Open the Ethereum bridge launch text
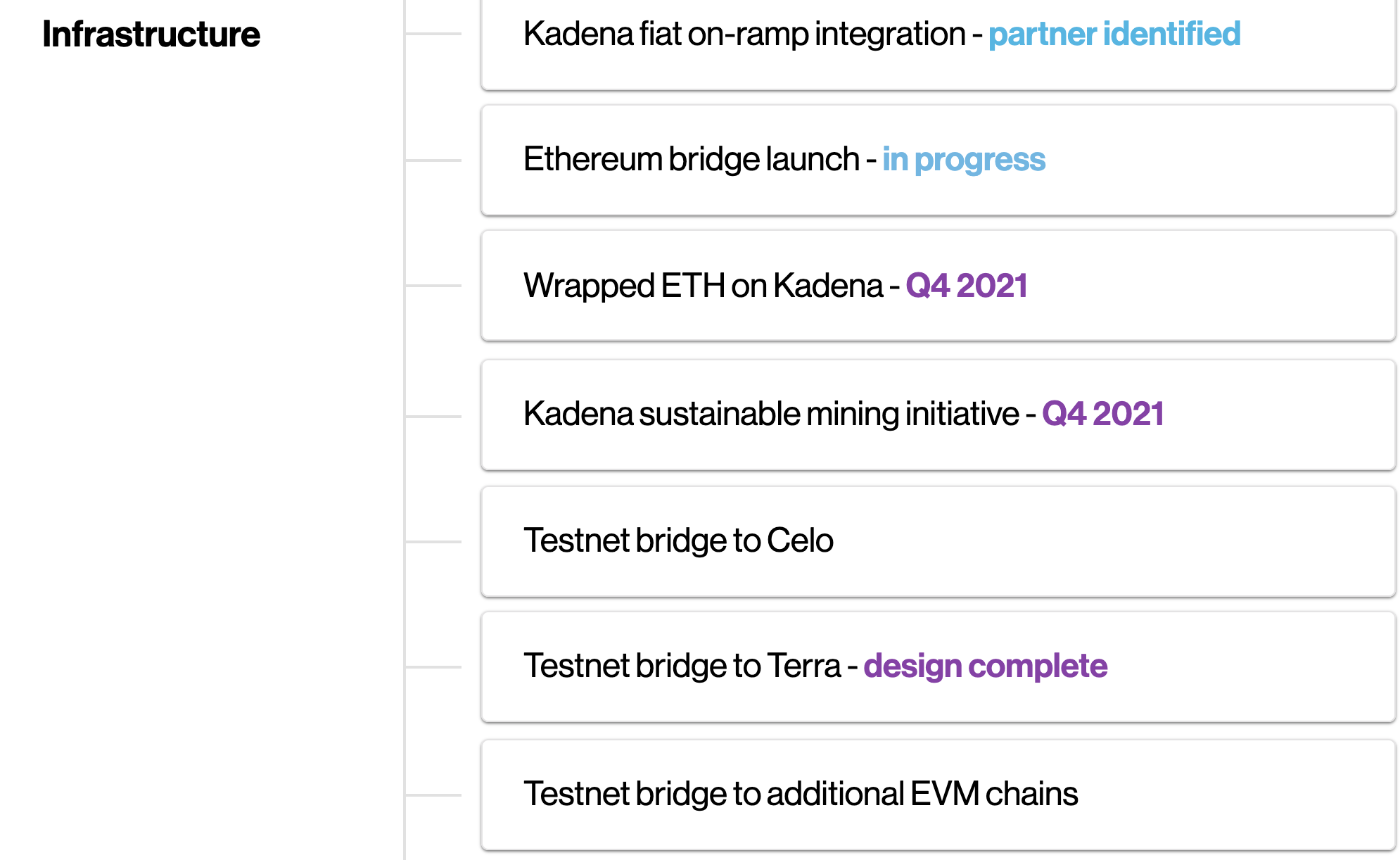The image size is (1400, 860). click(x=691, y=160)
